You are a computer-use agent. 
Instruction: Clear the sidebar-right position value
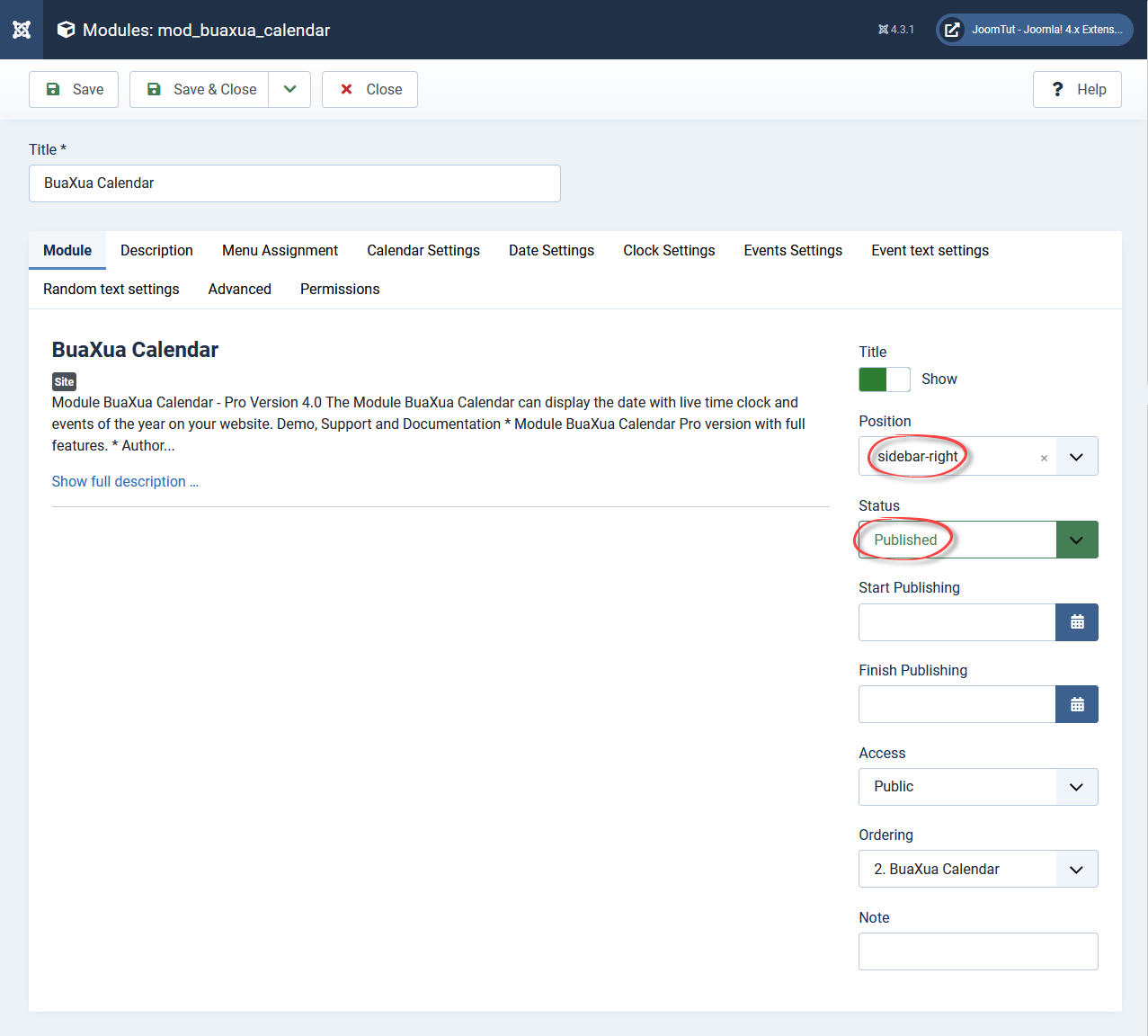1044,458
